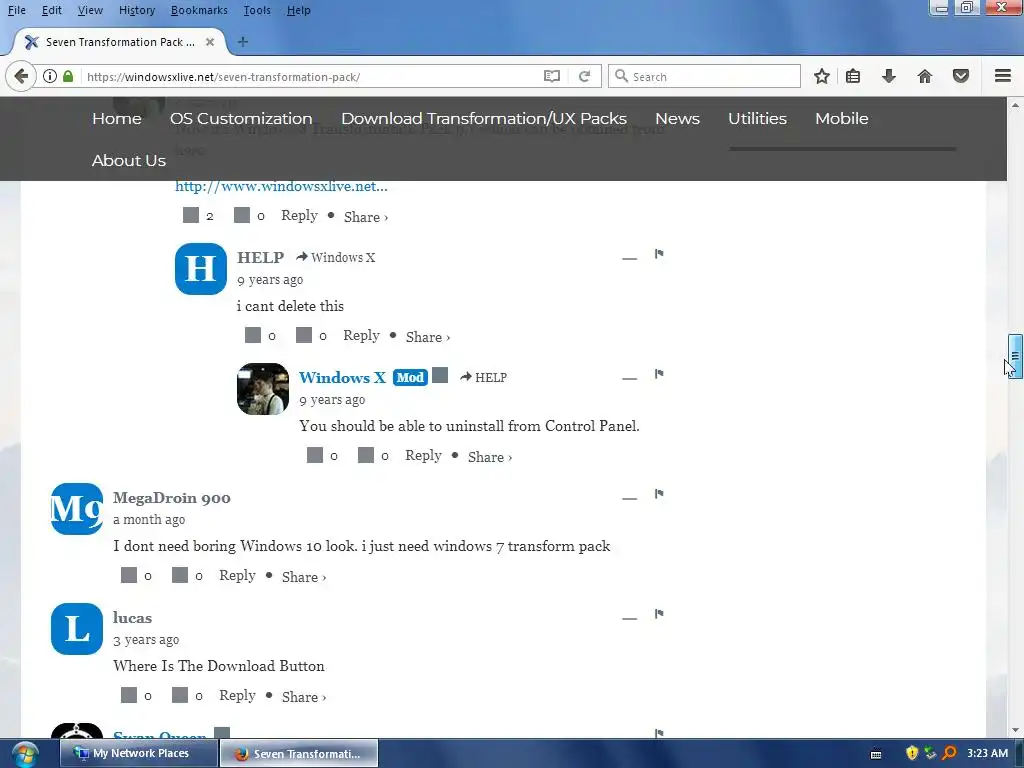Click the HELP user avatar
1024x768 pixels.
pyautogui.click(x=200, y=269)
